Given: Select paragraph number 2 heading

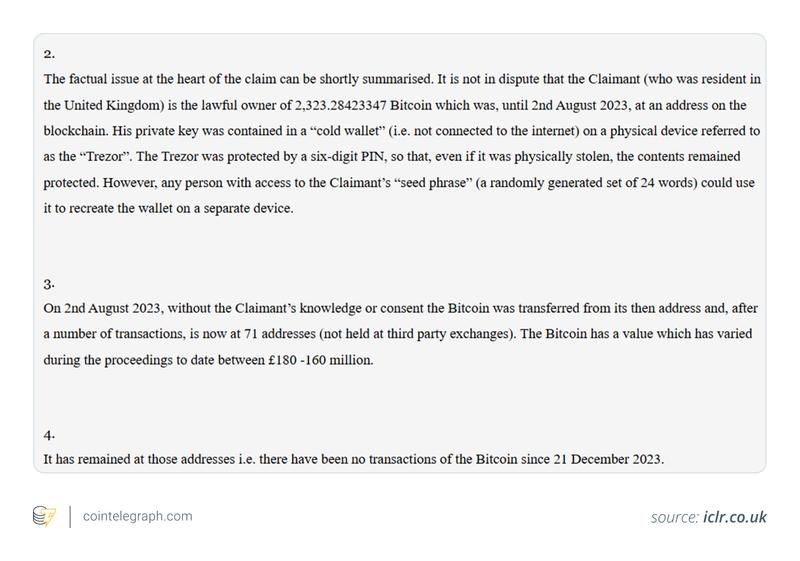Looking at the screenshot, I should (x=49, y=53).
